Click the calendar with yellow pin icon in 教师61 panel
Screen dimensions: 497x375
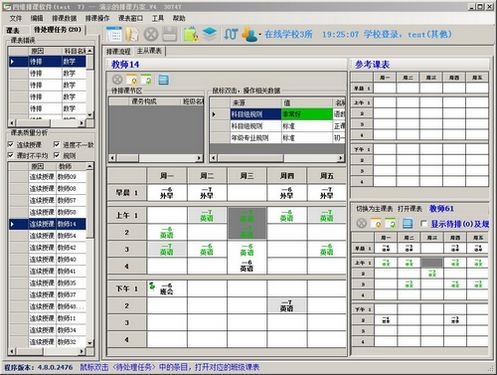[x=376, y=223]
